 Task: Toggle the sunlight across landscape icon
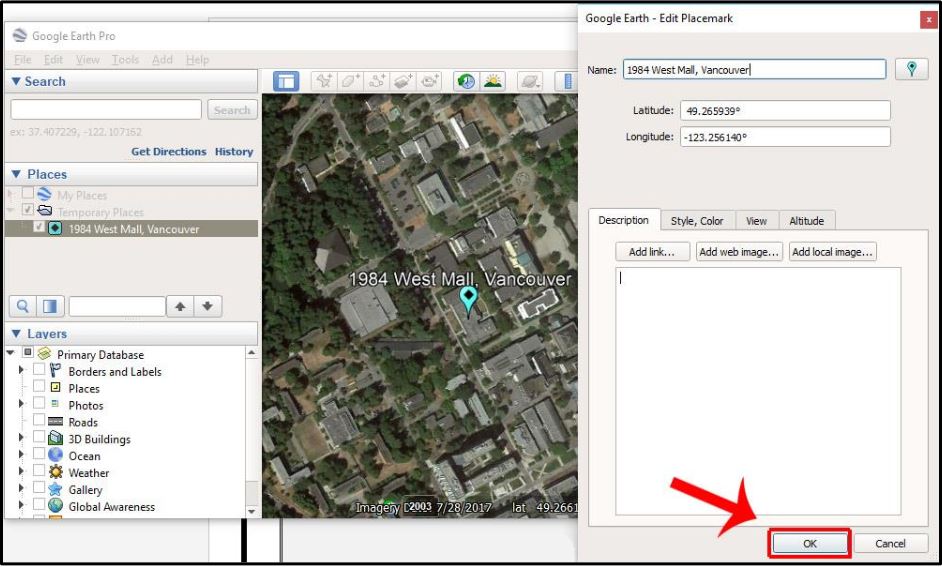[x=493, y=81]
